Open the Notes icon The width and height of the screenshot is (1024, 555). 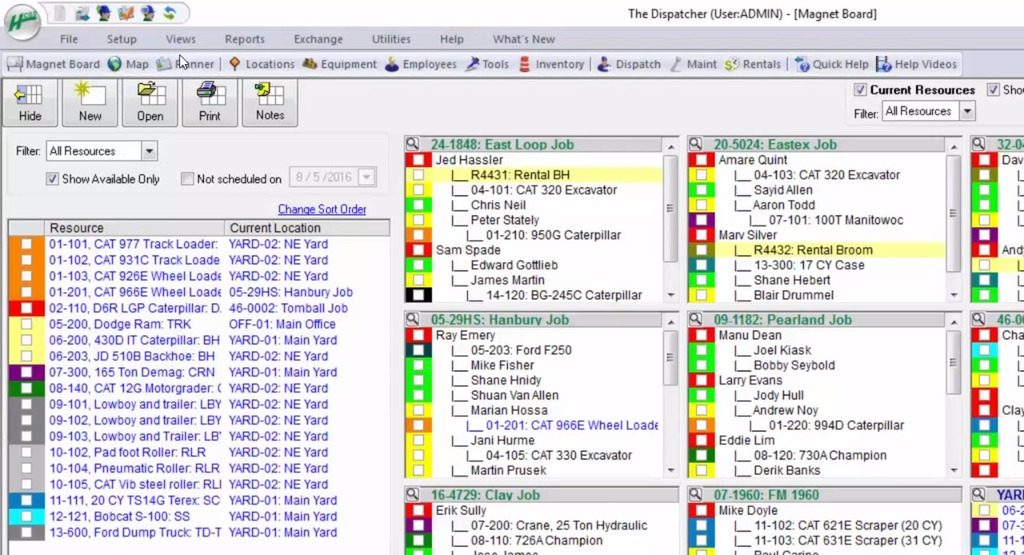click(x=270, y=103)
